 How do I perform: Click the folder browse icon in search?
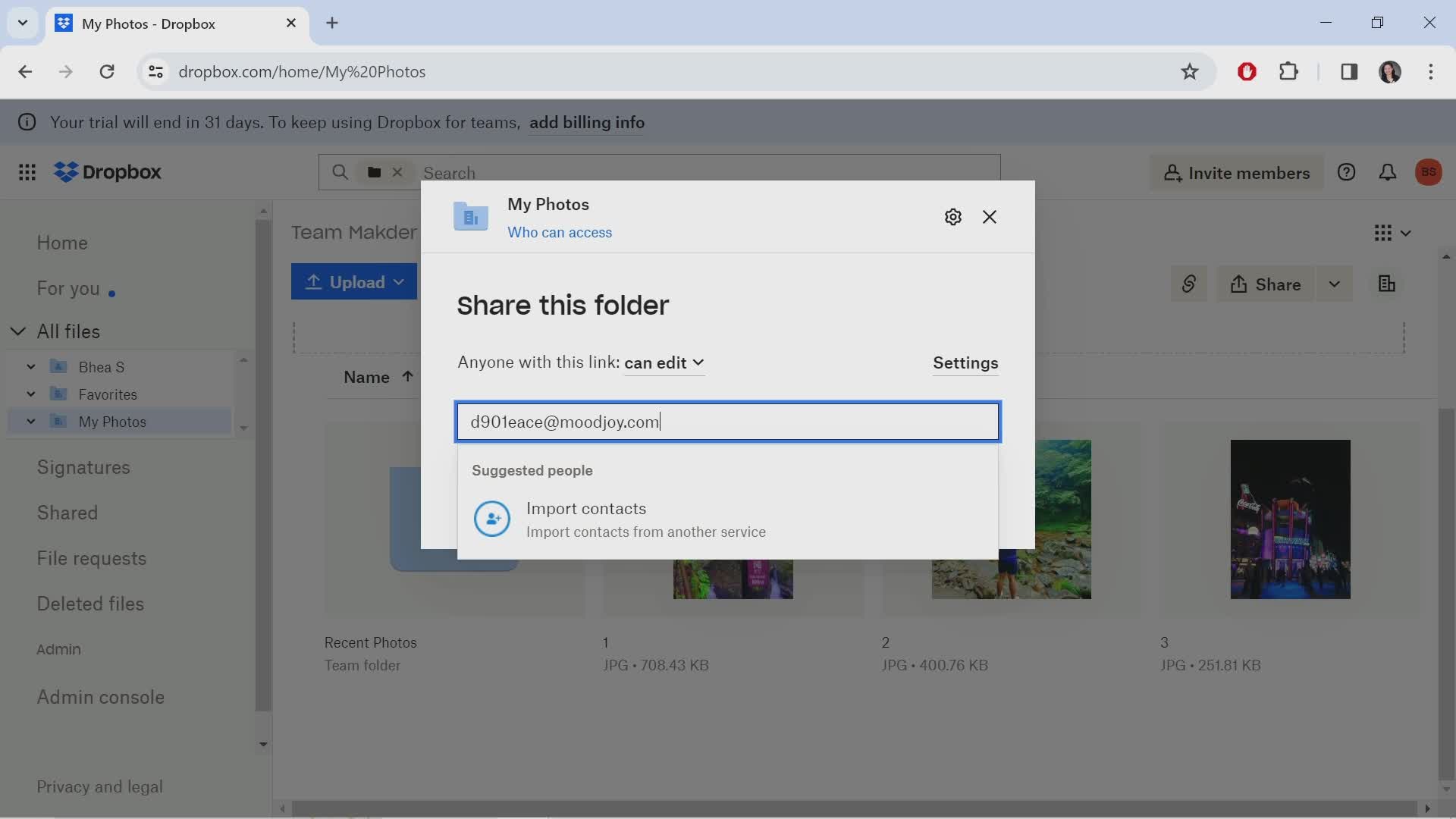(x=374, y=172)
